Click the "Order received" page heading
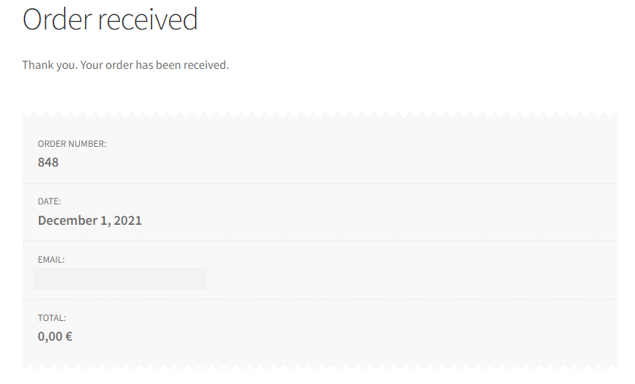The image size is (635, 384). point(110,19)
